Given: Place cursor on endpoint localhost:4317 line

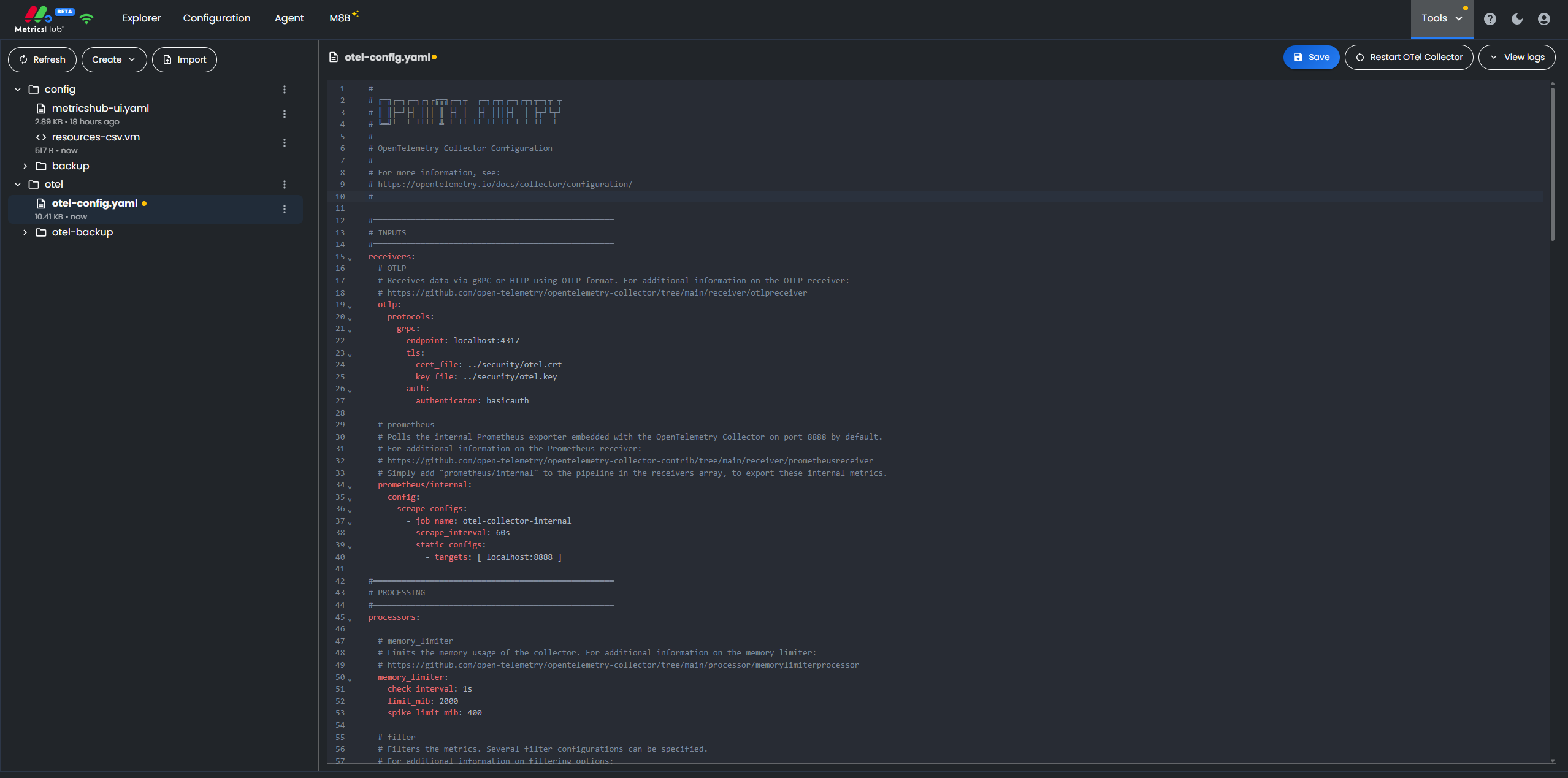Looking at the screenshot, I should click(x=462, y=341).
